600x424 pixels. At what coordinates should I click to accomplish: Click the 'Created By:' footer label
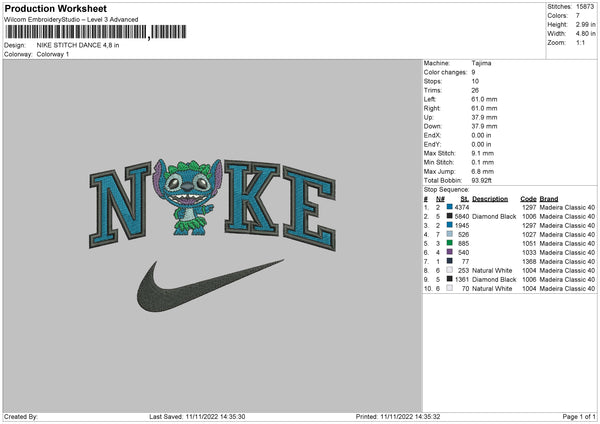point(21,417)
